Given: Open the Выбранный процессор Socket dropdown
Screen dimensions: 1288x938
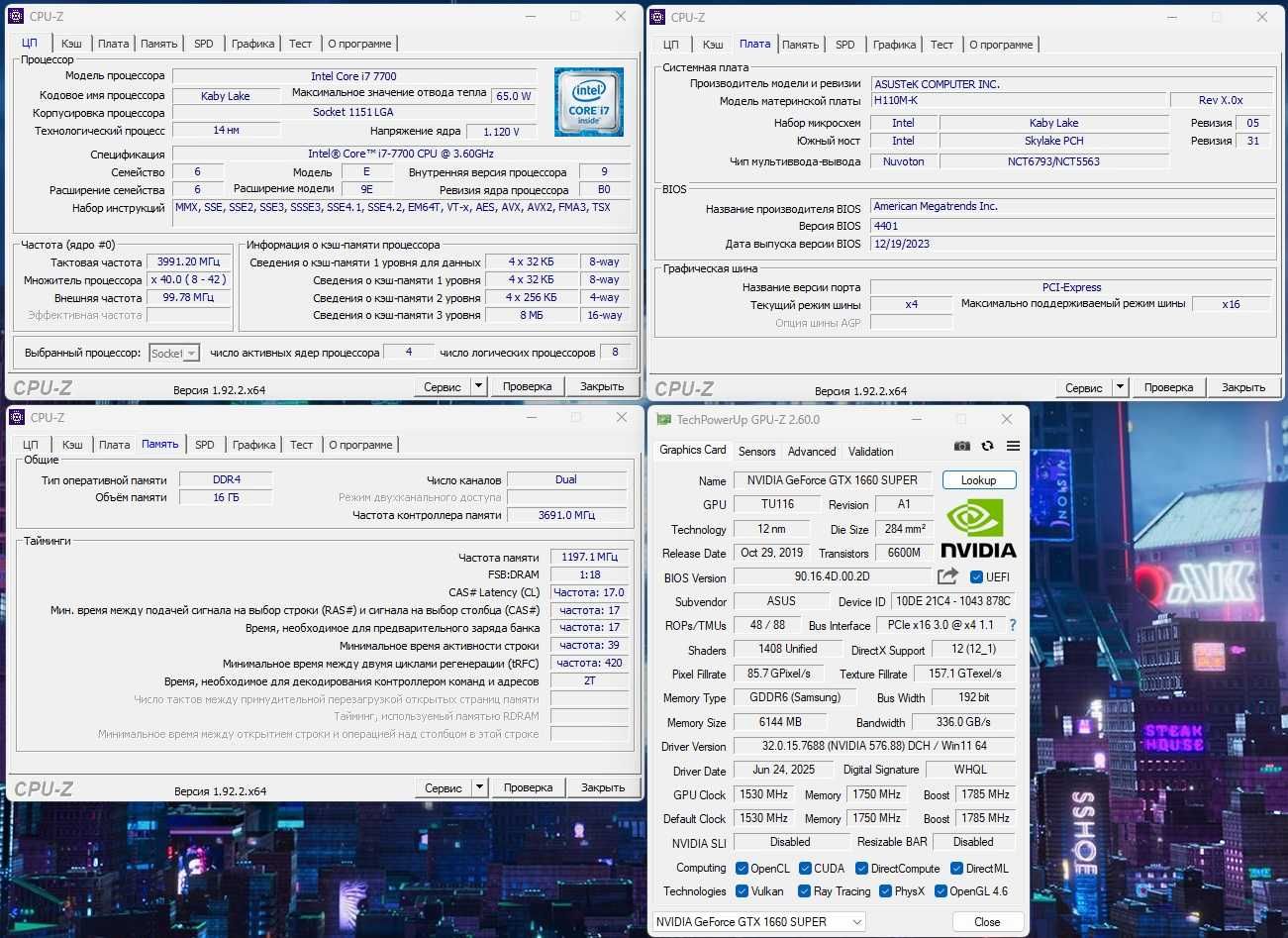Looking at the screenshot, I should [174, 353].
